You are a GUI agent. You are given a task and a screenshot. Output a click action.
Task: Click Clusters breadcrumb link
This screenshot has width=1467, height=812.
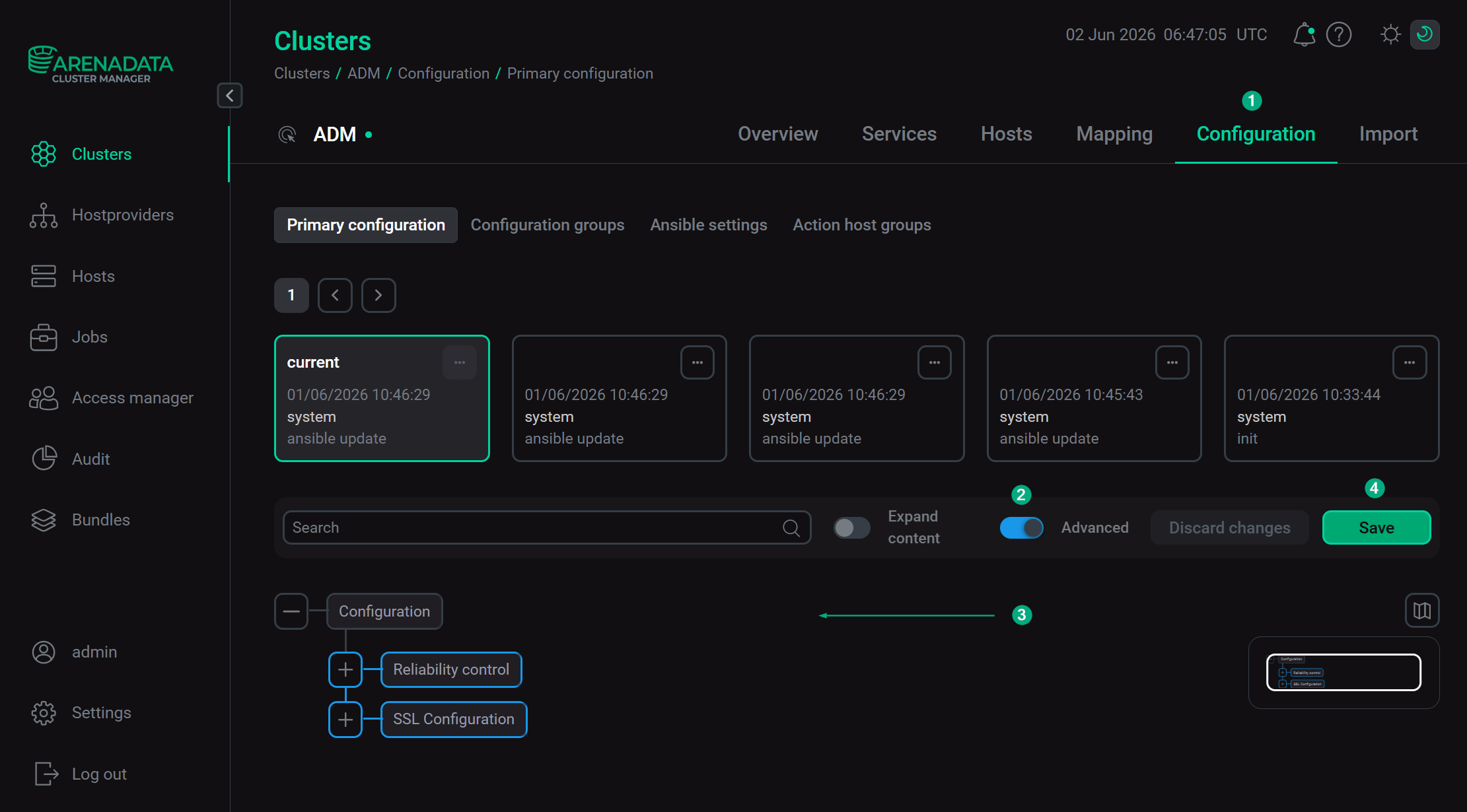[x=302, y=73]
